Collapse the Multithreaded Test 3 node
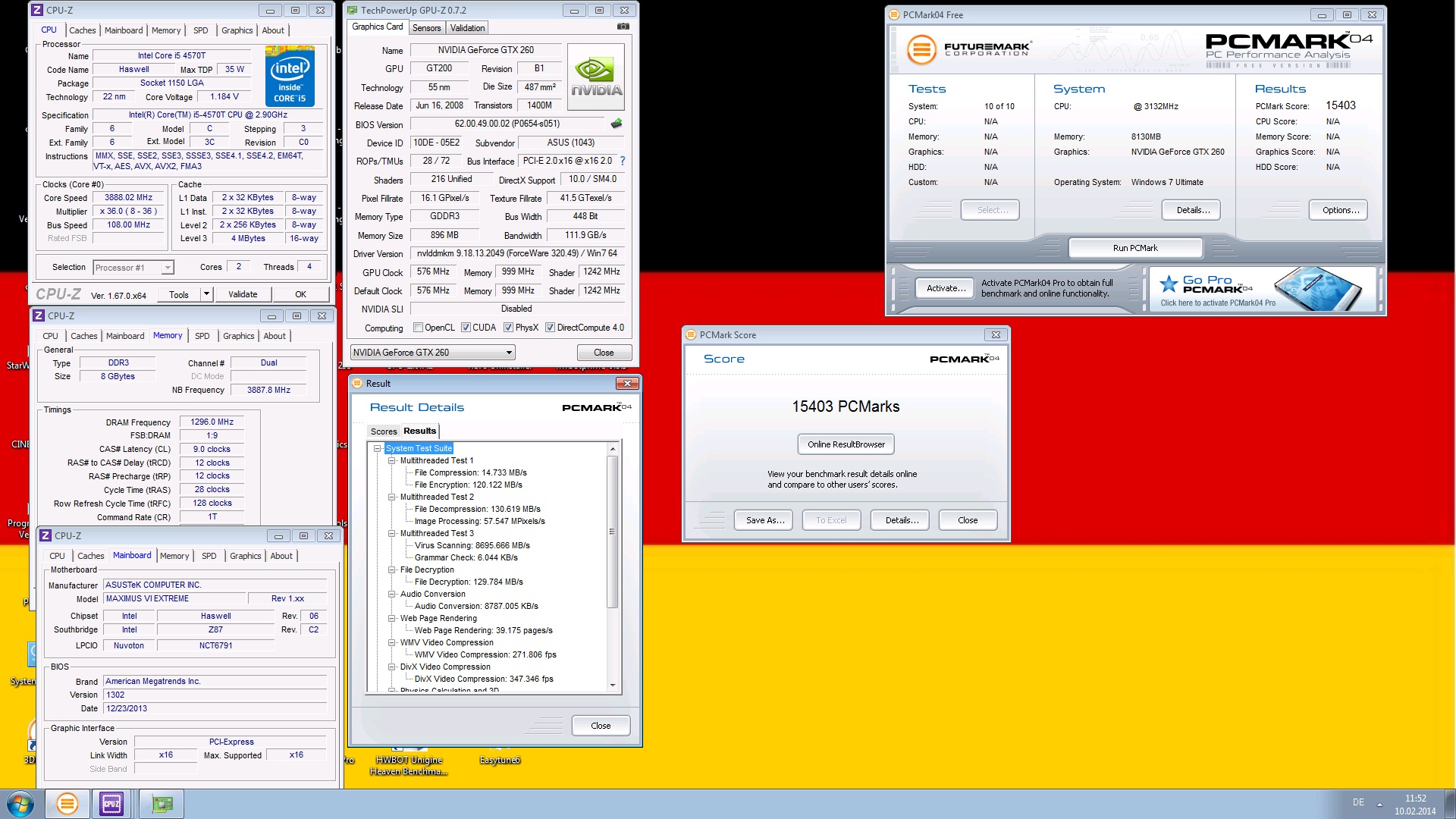This screenshot has height=819, width=1456. 392,533
